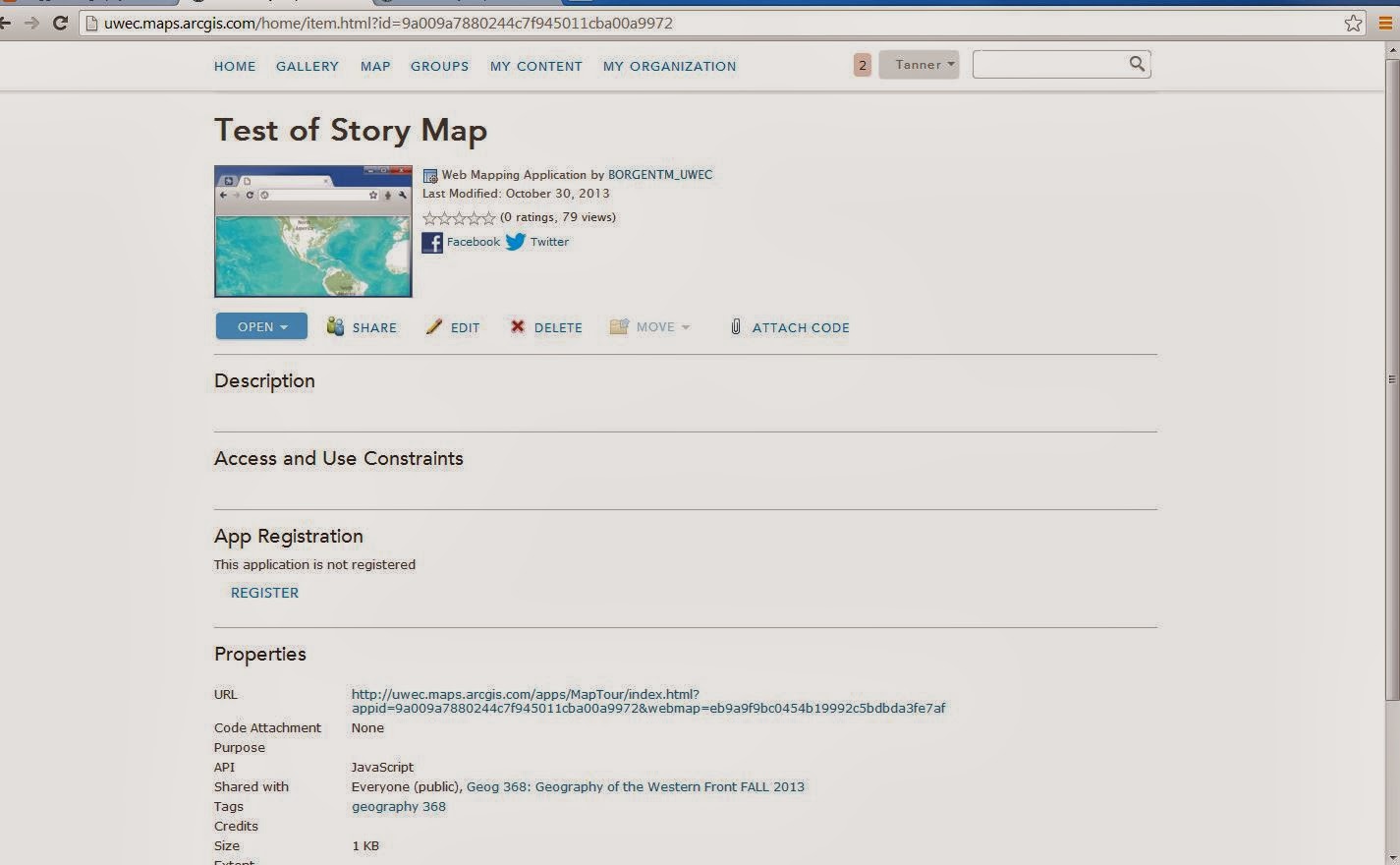Go to the HOME menu item

coord(235,66)
